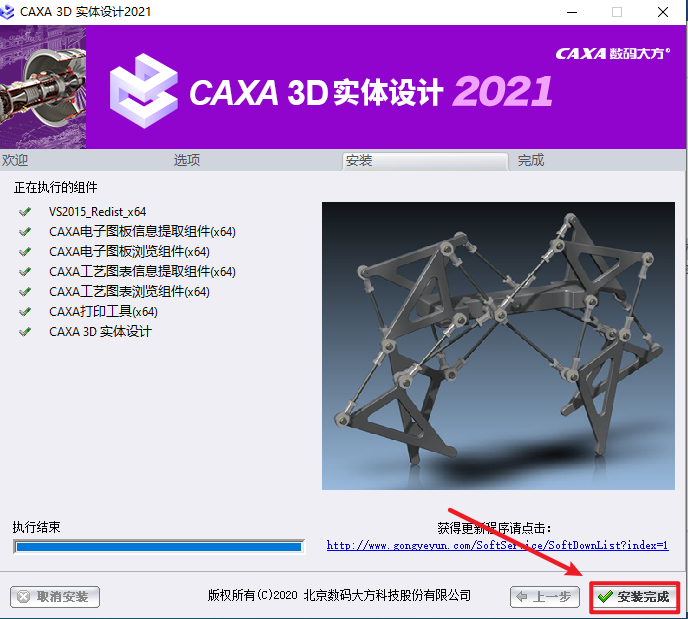
Task: Click the checkmark next to CAXA打印工具(x64)
Action: pos(25,312)
